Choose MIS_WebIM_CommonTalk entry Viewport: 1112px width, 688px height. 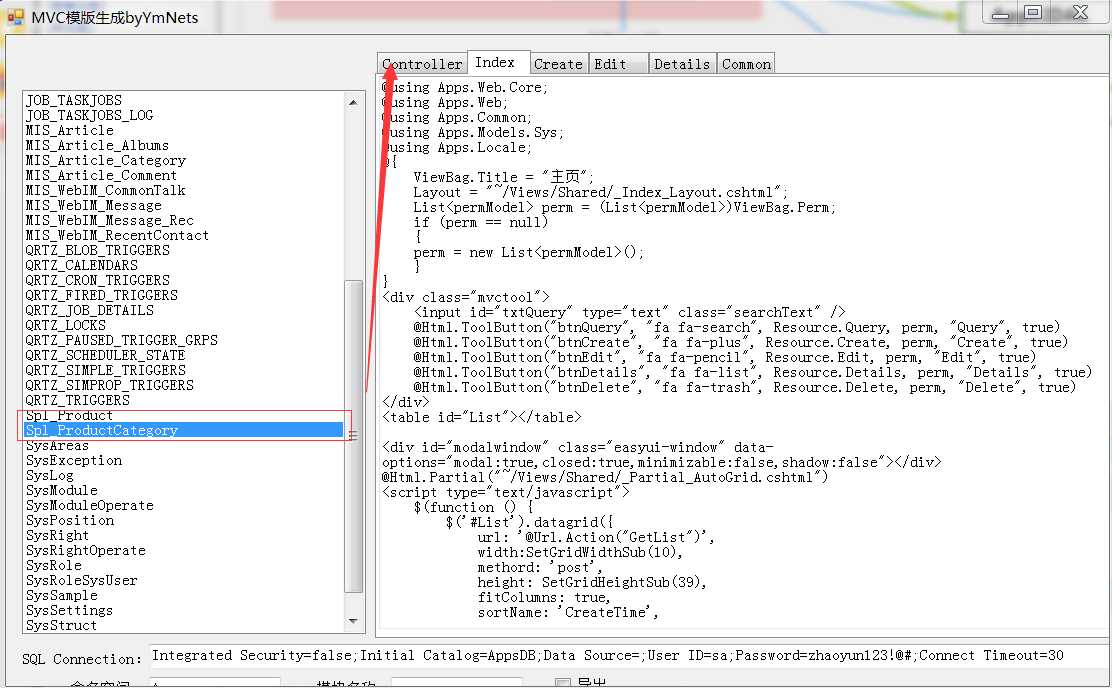click(106, 190)
